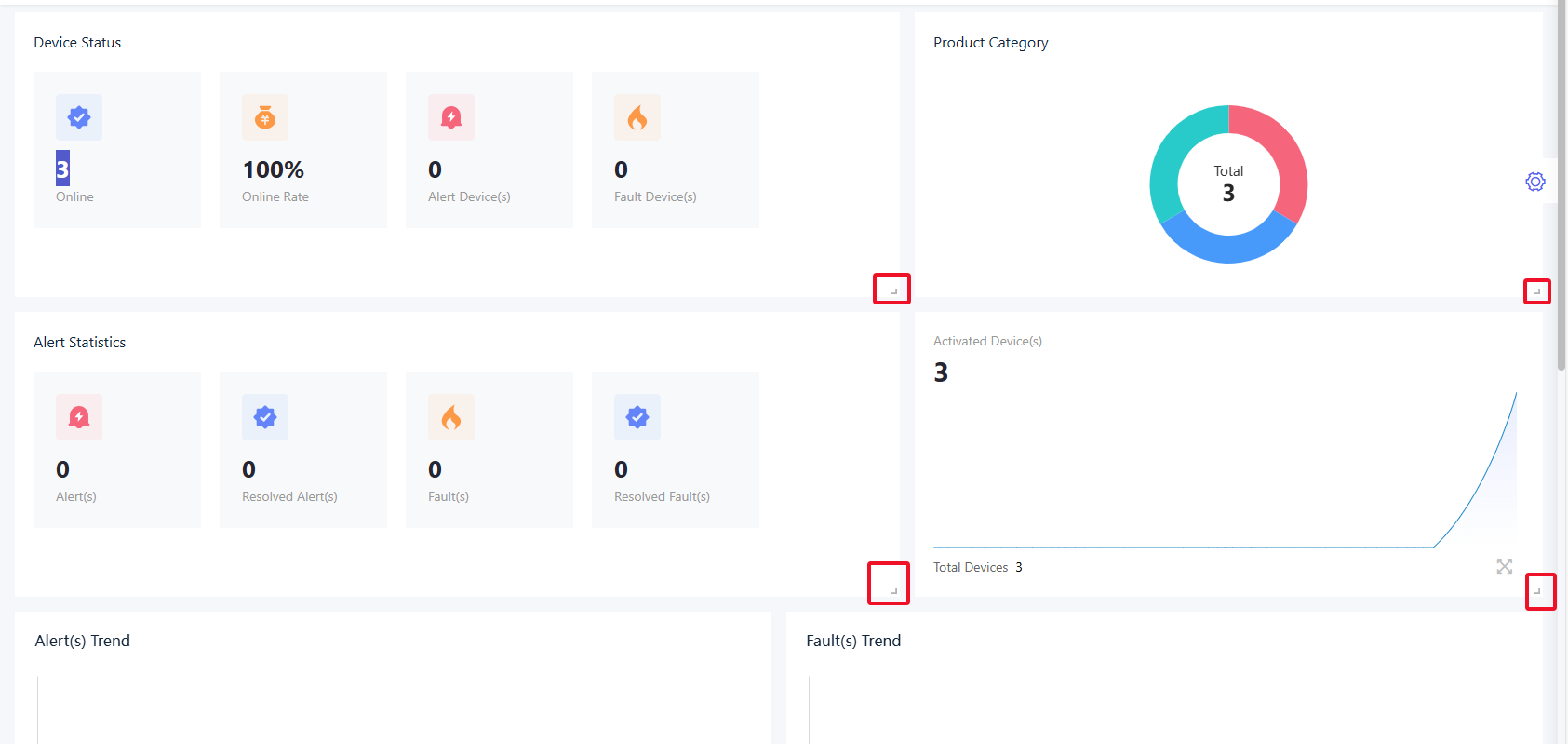Click the Alert(s) bell icon in Alert Statistics
This screenshot has height=744, width=1568.
point(79,417)
